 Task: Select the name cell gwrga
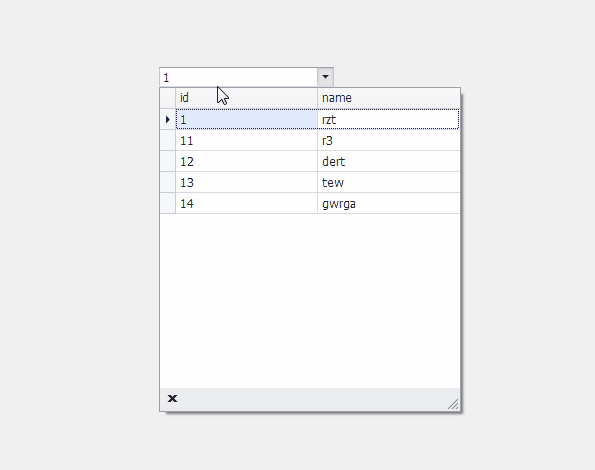coord(389,203)
